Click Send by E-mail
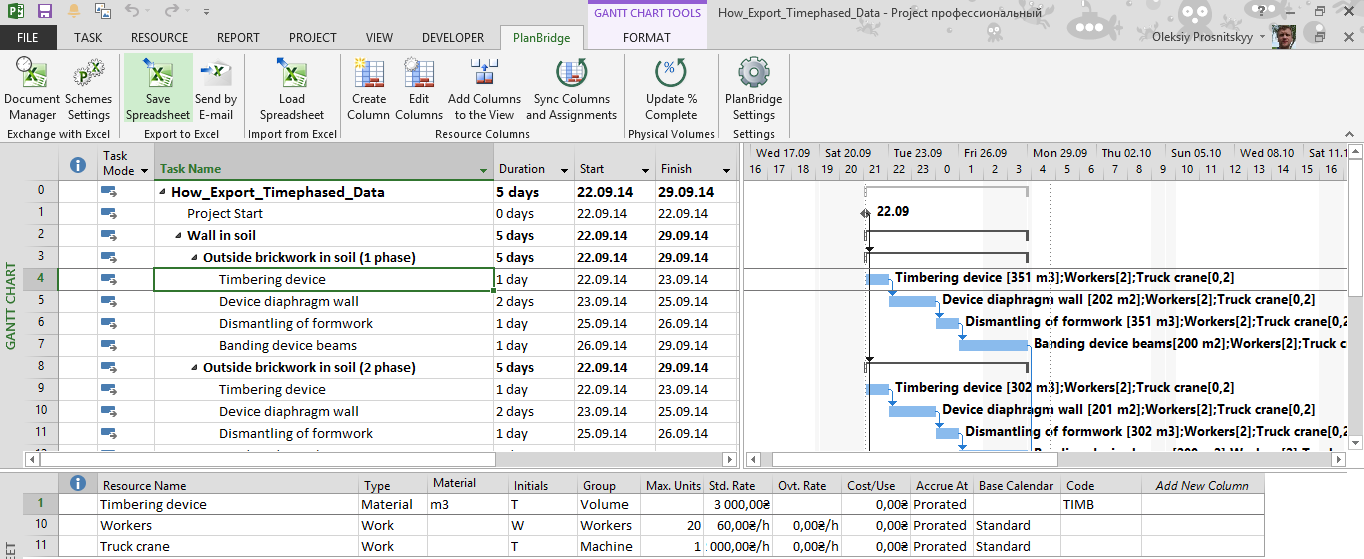 click(216, 88)
